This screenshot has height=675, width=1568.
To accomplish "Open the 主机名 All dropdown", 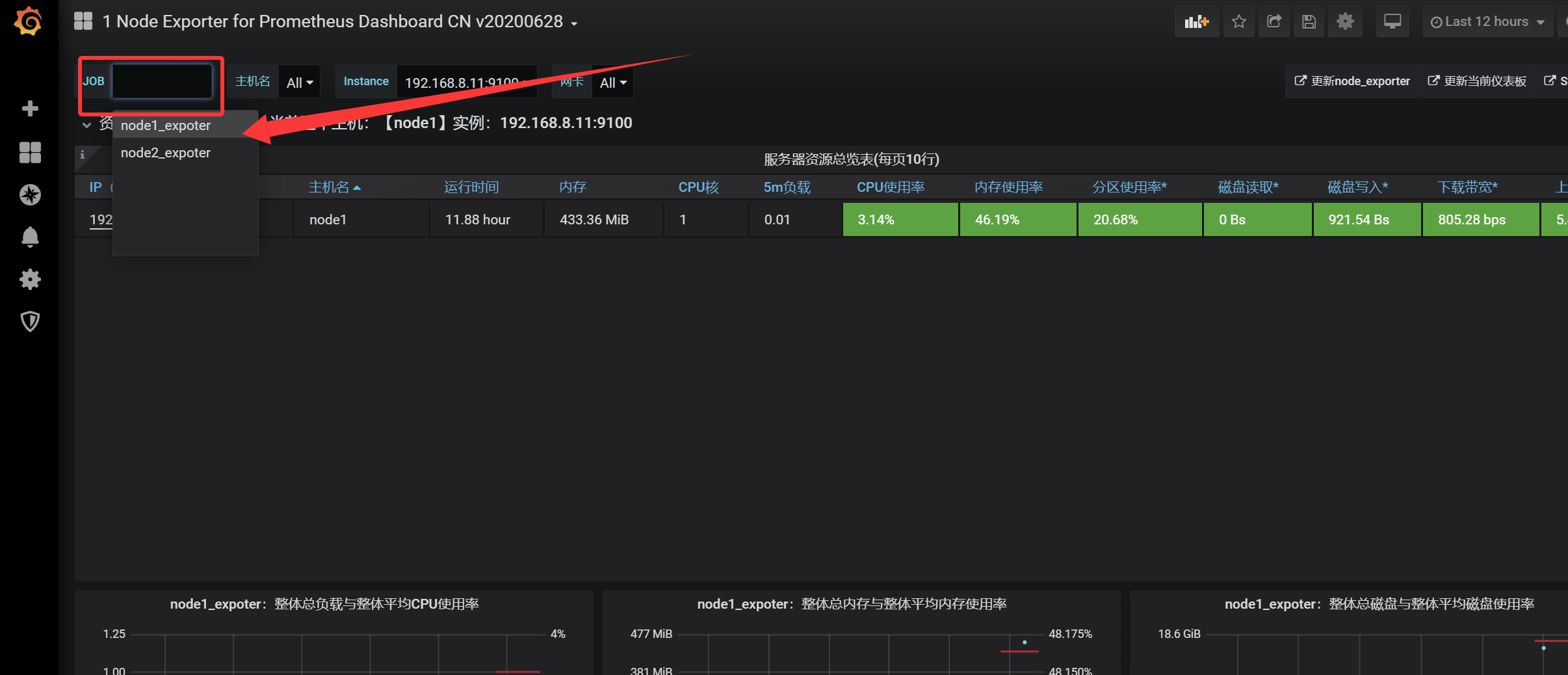I will 300,82.
